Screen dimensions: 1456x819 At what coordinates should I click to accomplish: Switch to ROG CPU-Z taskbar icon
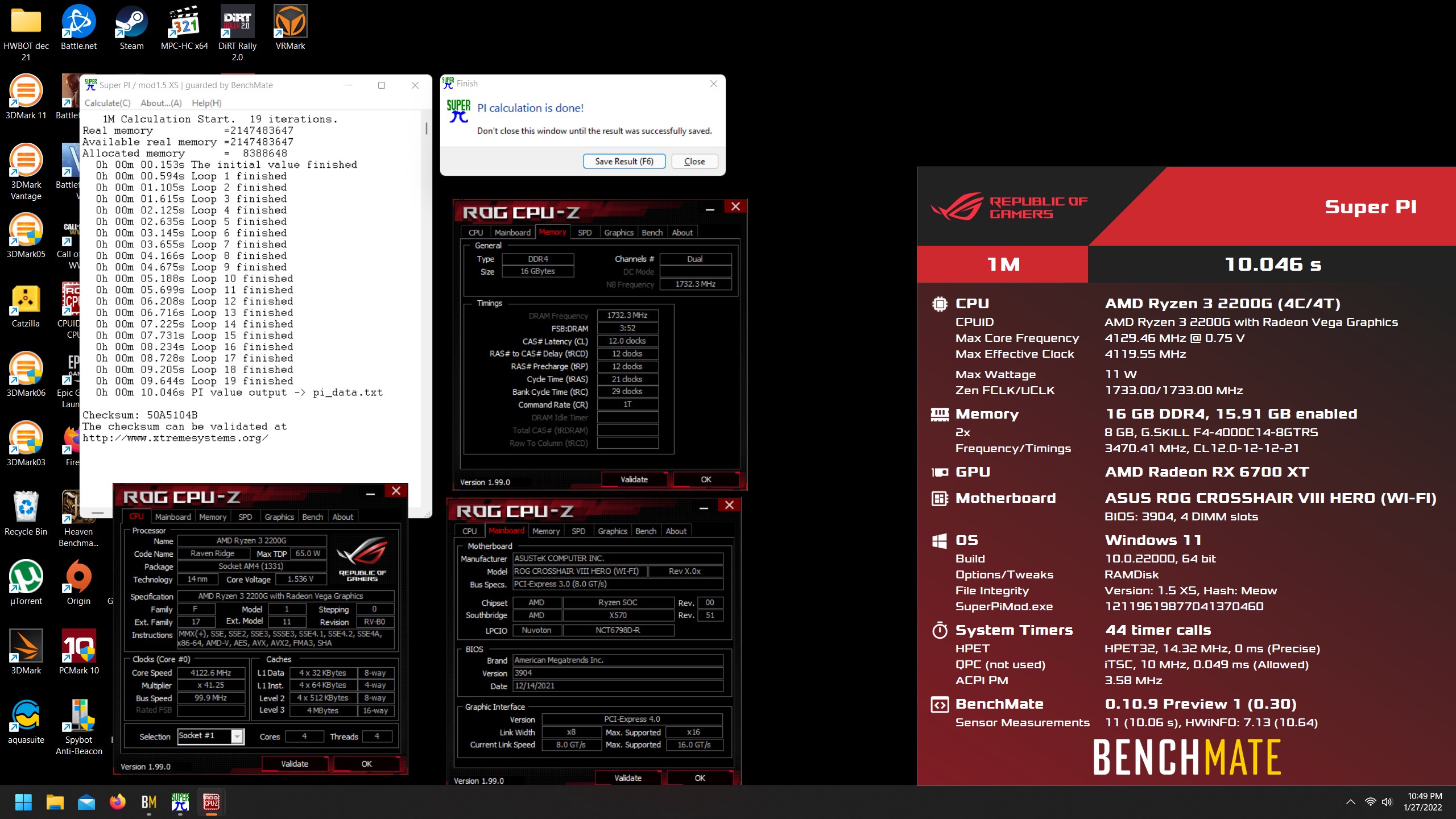tap(212, 802)
